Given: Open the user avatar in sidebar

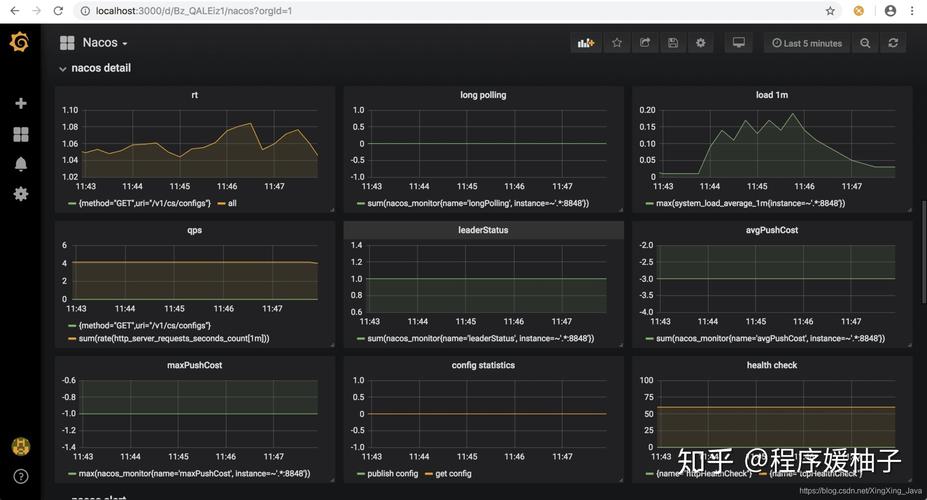Looking at the screenshot, I should click(21, 447).
